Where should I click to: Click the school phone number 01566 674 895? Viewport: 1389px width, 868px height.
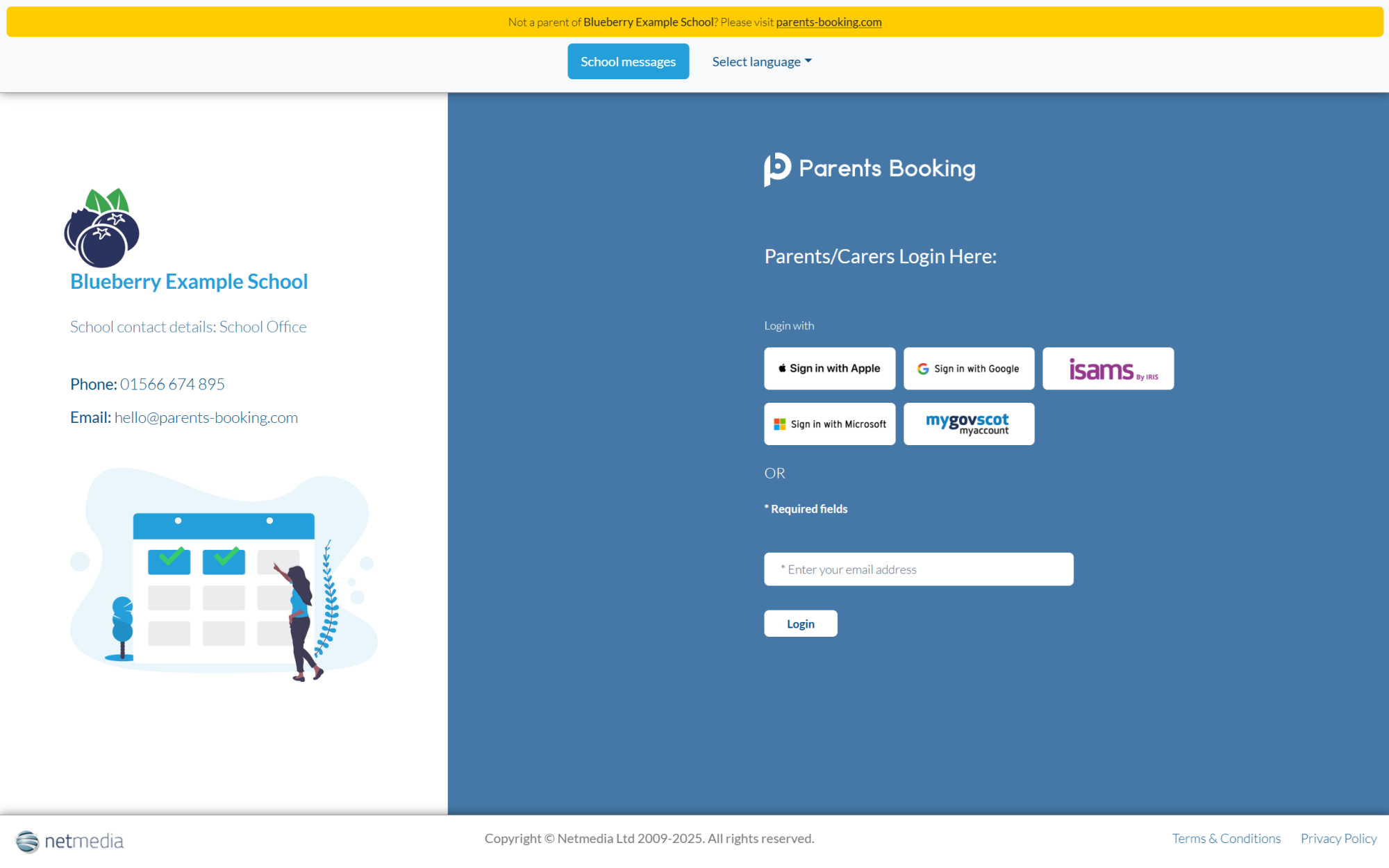pyautogui.click(x=172, y=384)
